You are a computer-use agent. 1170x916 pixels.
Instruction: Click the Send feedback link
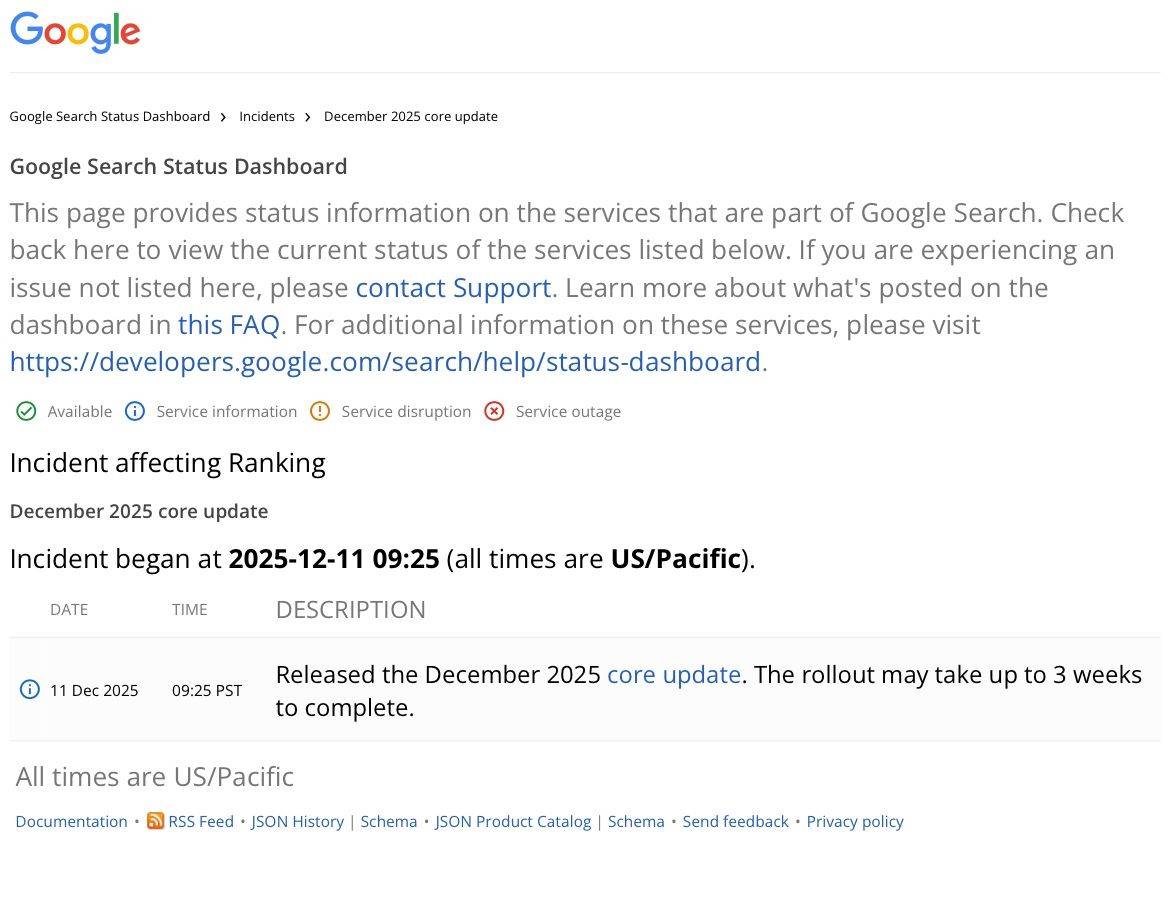pos(735,821)
